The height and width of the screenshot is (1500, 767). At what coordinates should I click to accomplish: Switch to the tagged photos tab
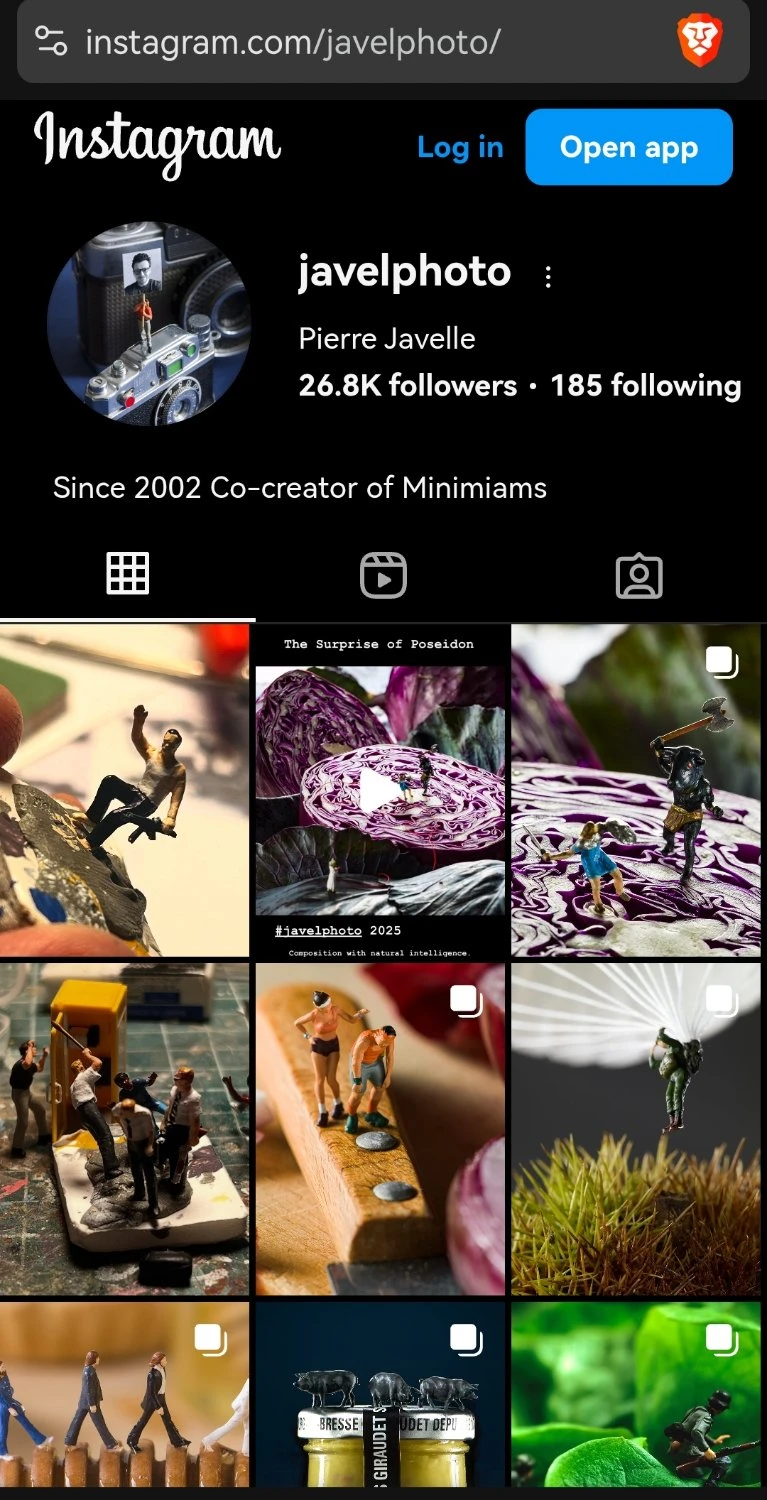pyautogui.click(x=639, y=576)
